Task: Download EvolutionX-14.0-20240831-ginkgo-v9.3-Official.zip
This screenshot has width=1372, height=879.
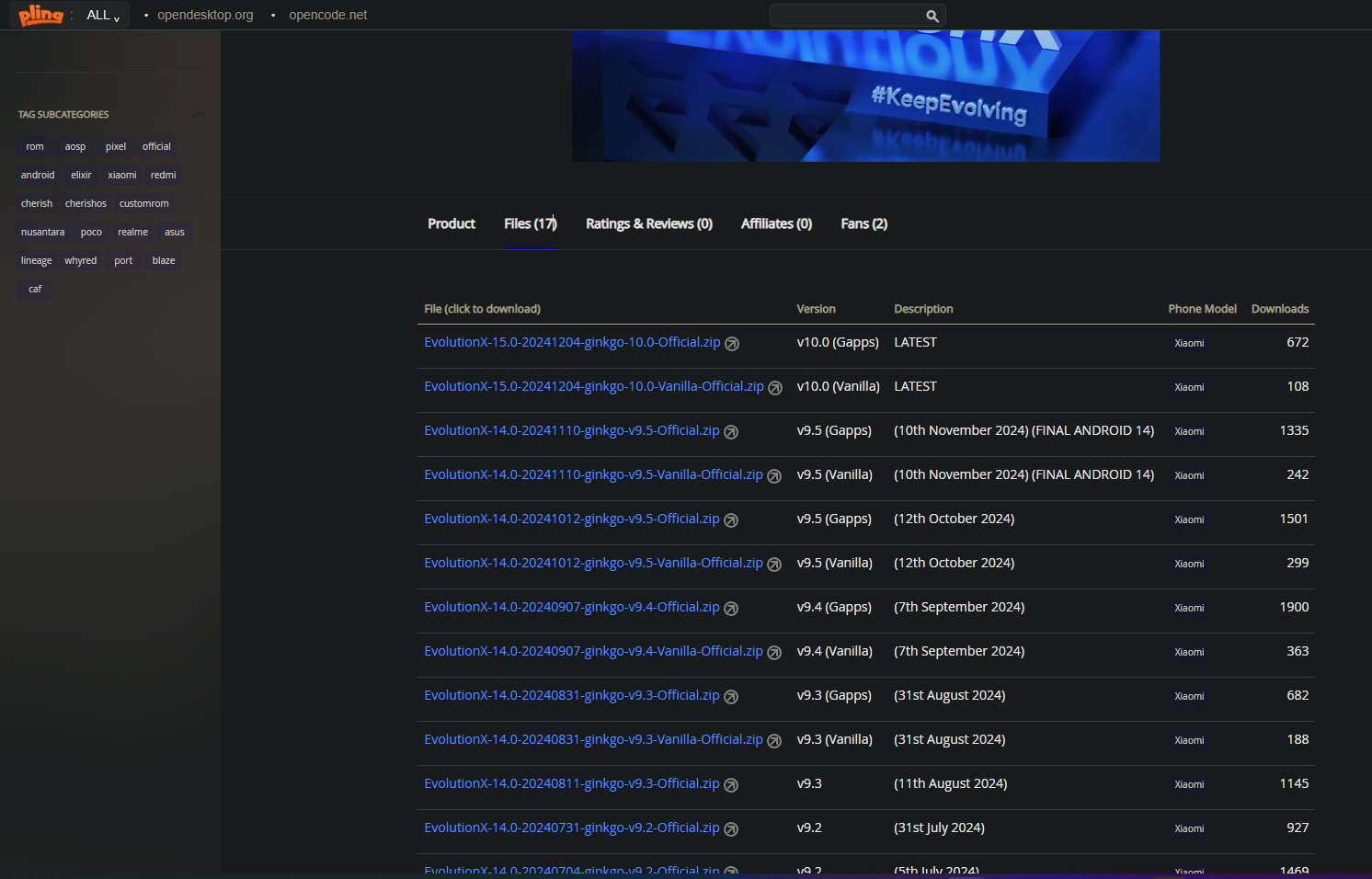Action: tap(572, 695)
